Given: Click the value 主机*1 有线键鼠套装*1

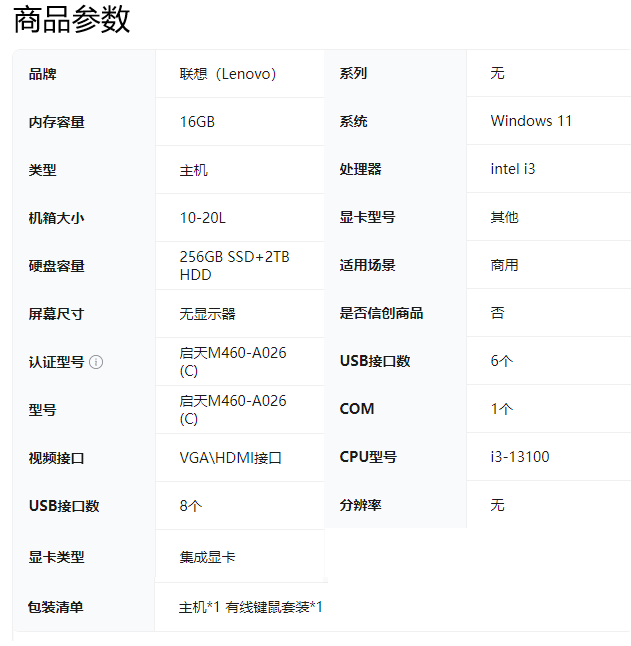Looking at the screenshot, I should [250, 607].
